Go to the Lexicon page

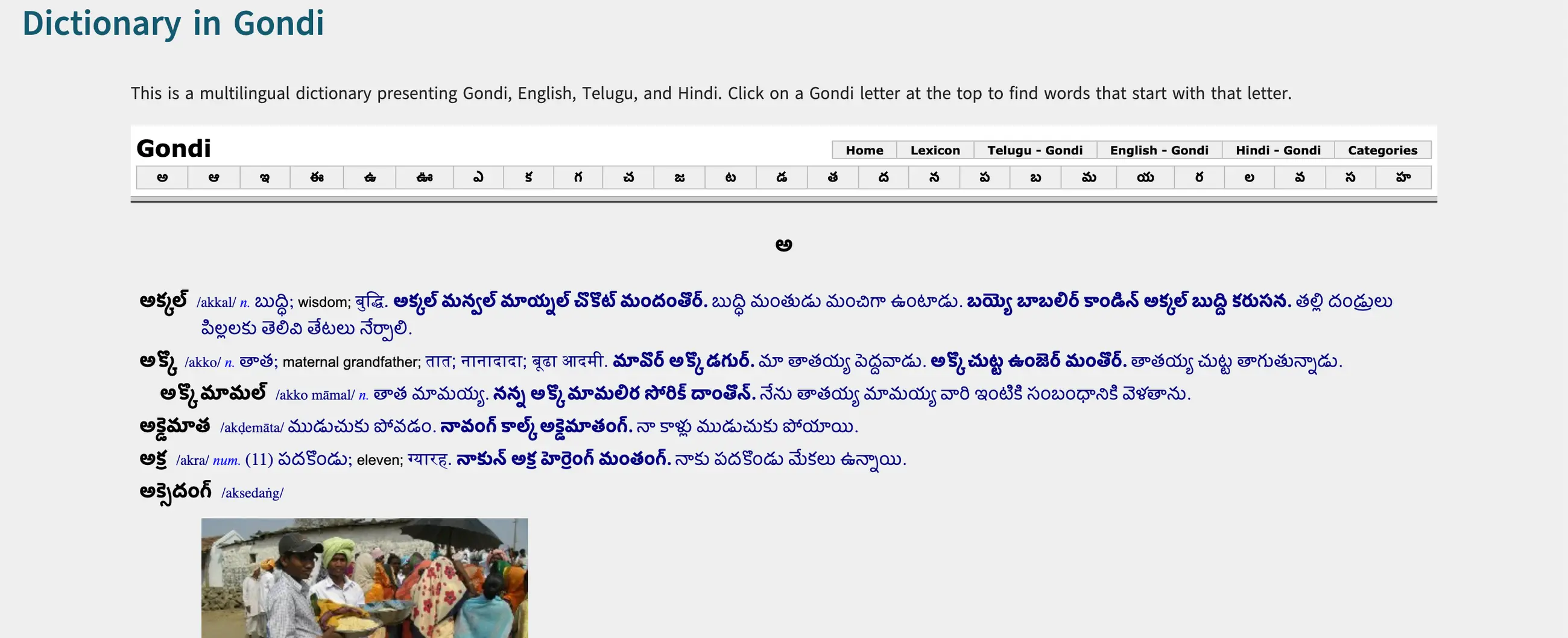tap(934, 150)
